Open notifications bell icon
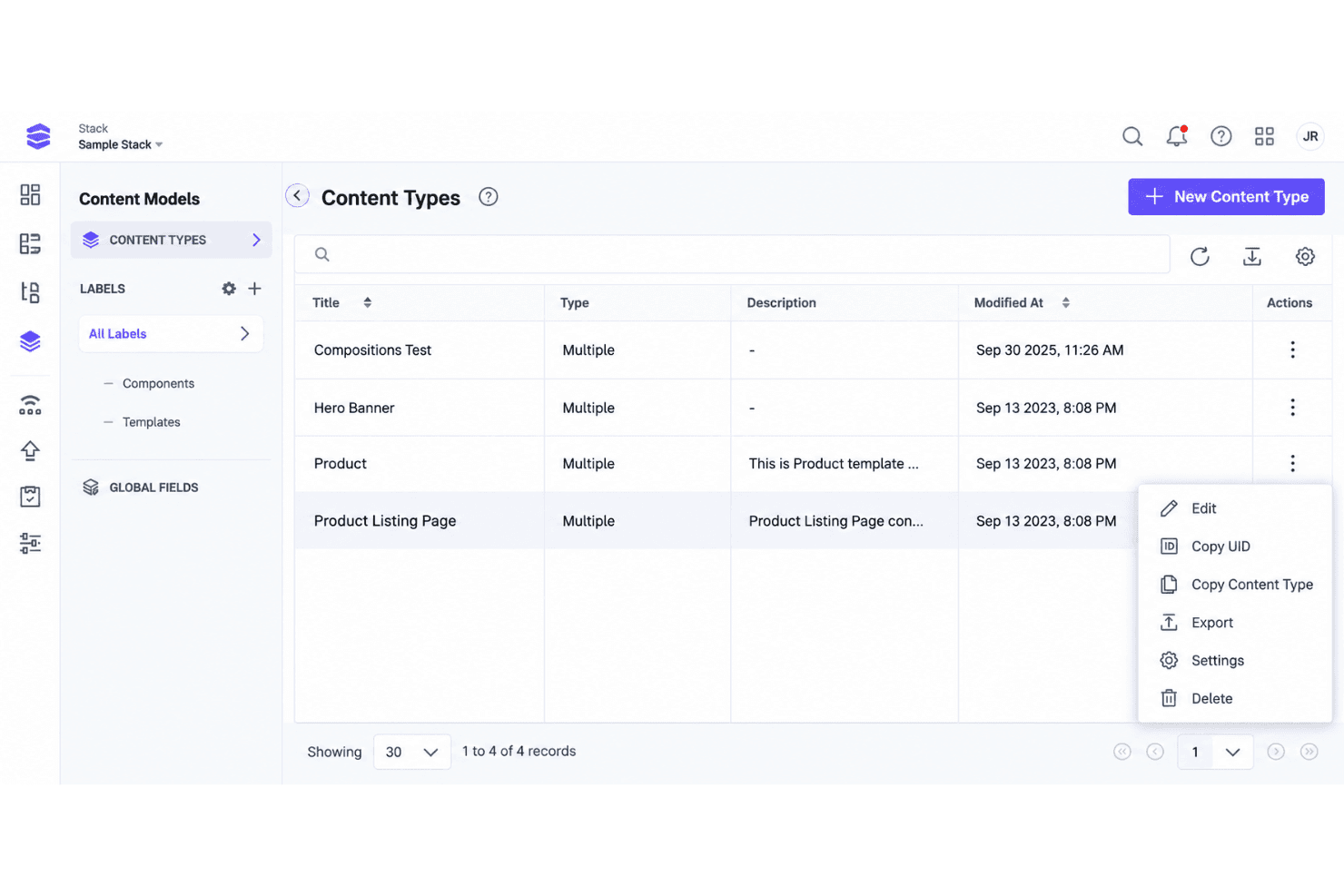The image size is (1344, 896). click(x=1177, y=136)
